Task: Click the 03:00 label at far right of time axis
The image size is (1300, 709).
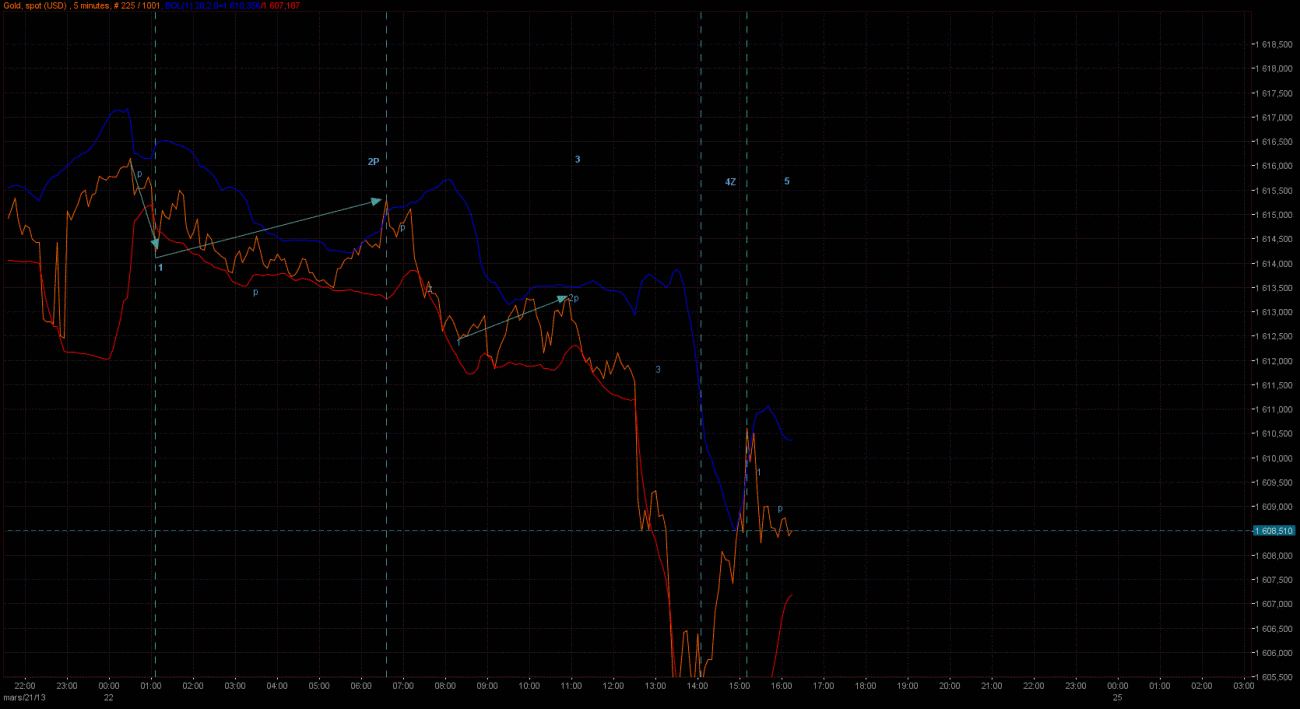Action: (x=1243, y=687)
